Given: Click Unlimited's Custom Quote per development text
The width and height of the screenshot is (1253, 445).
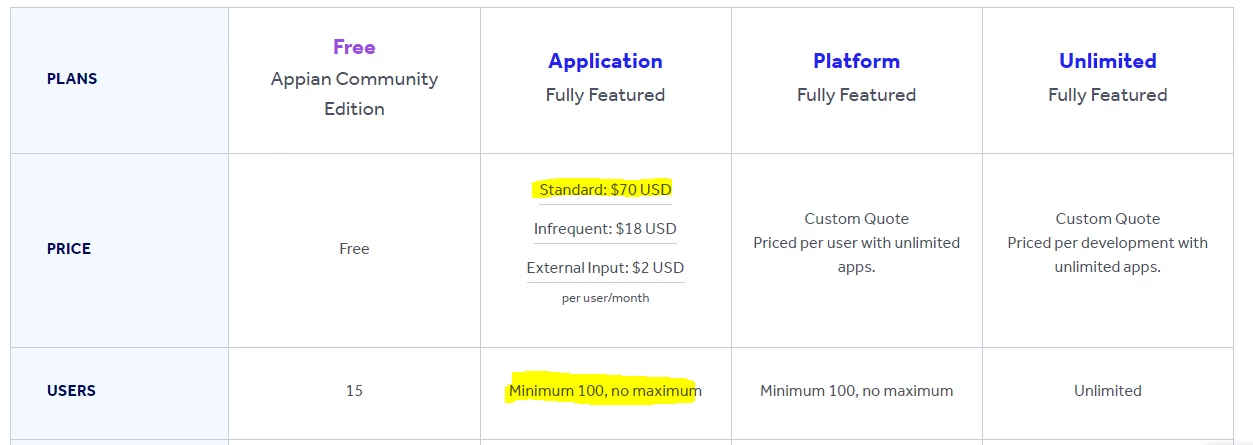Looking at the screenshot, I should [x=1107, y=243].
